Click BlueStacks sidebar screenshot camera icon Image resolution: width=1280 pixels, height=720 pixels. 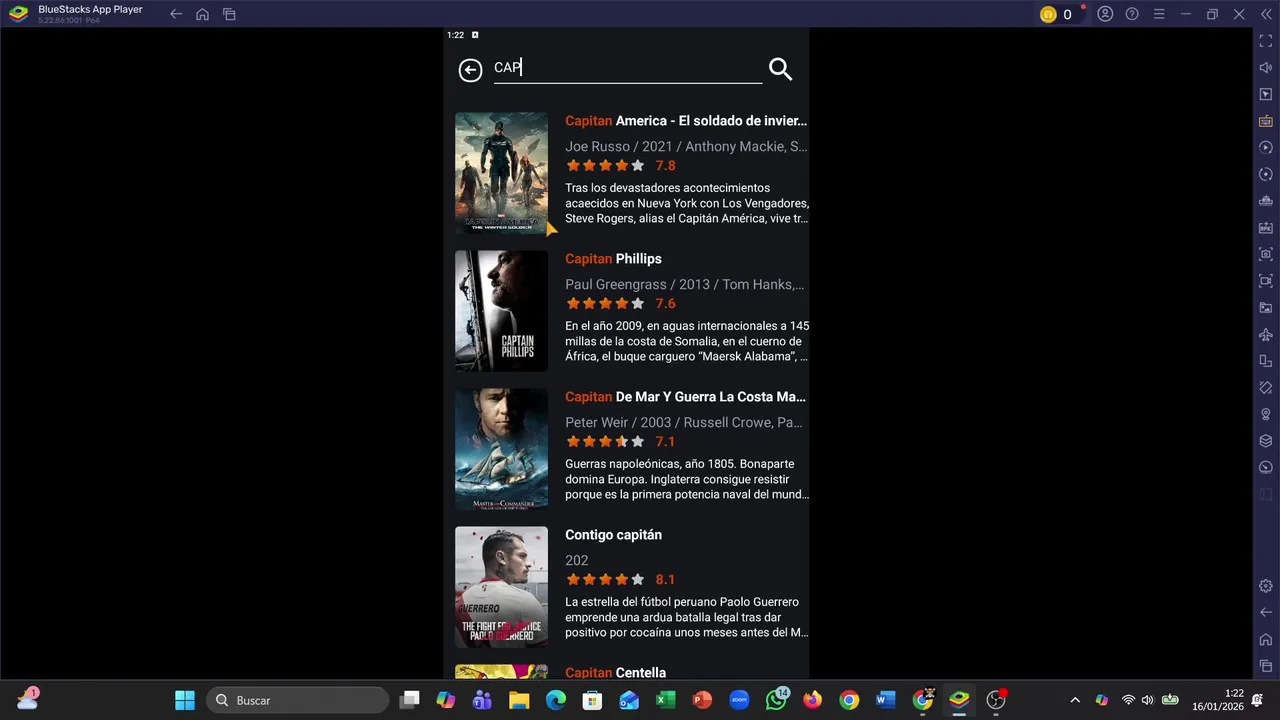[1266, 254]
